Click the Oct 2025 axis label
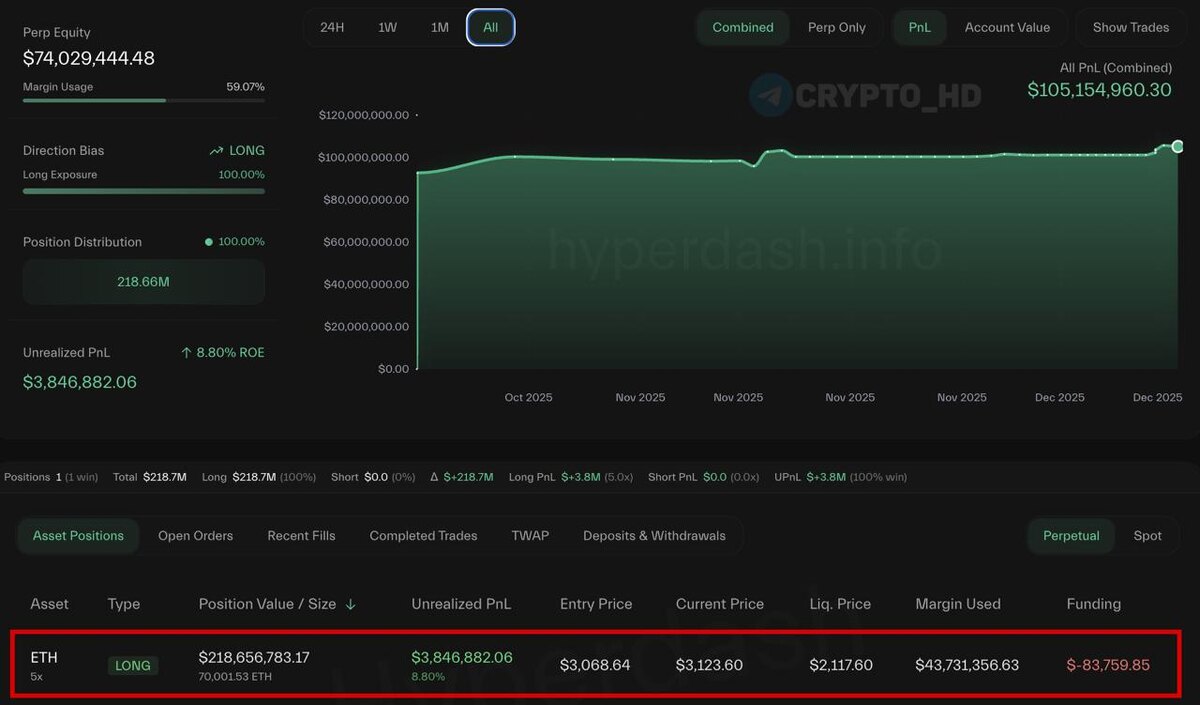This screenshot has height=705, width=1200. pos(528,397)
